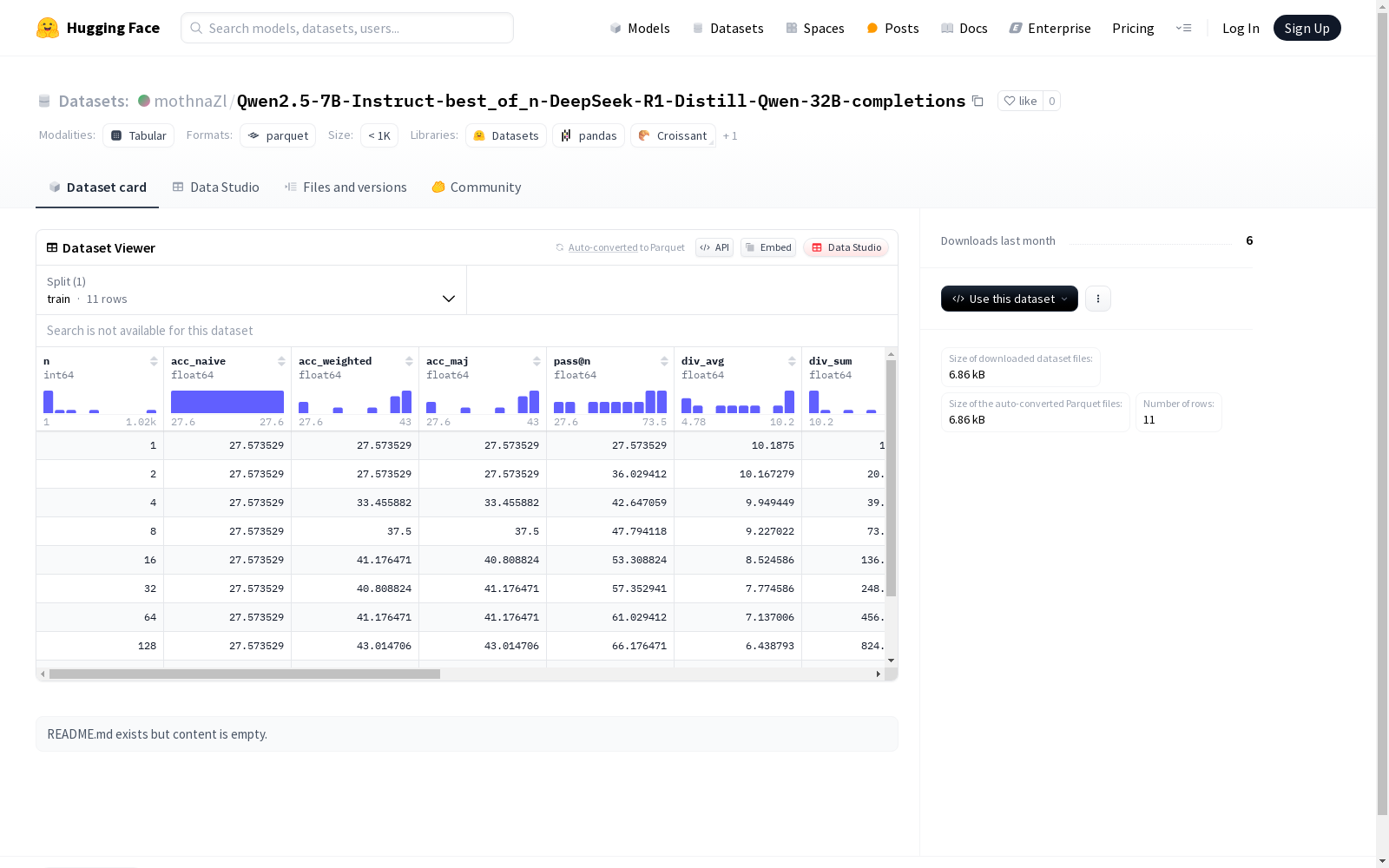Open the three-dot dataset options menu

1098,299
